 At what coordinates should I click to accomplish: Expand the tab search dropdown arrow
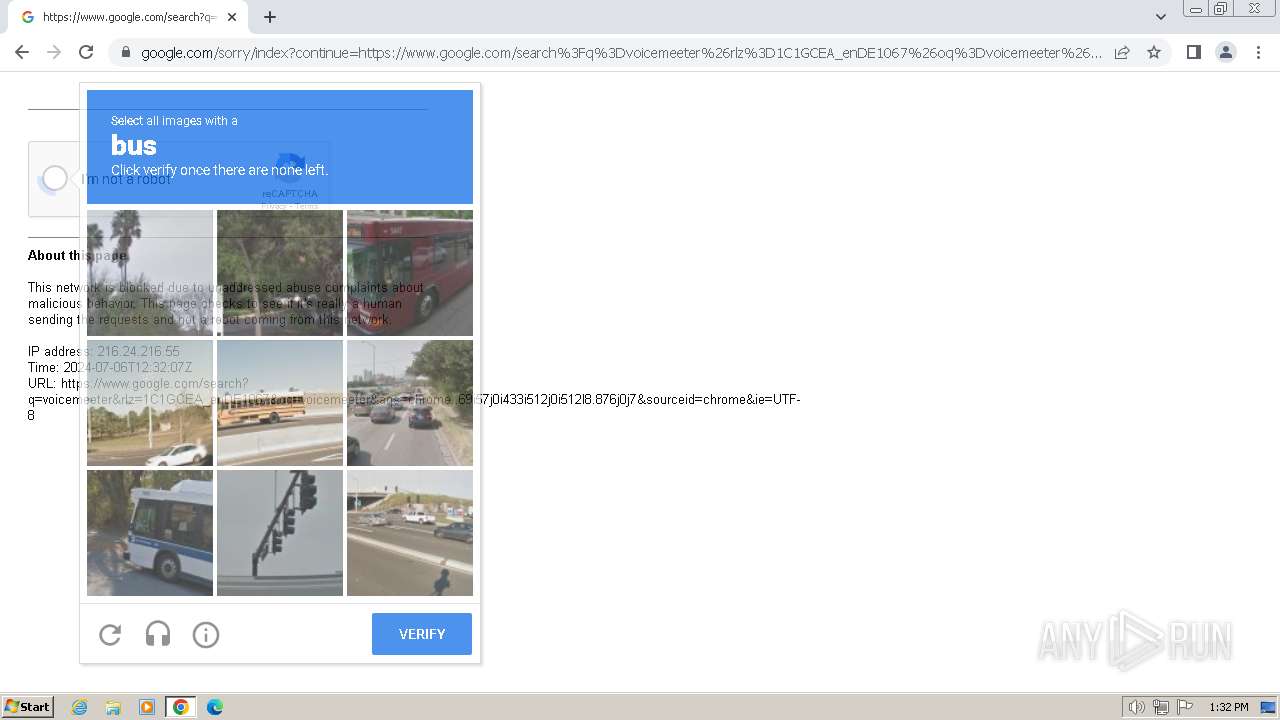(1160, 17)
